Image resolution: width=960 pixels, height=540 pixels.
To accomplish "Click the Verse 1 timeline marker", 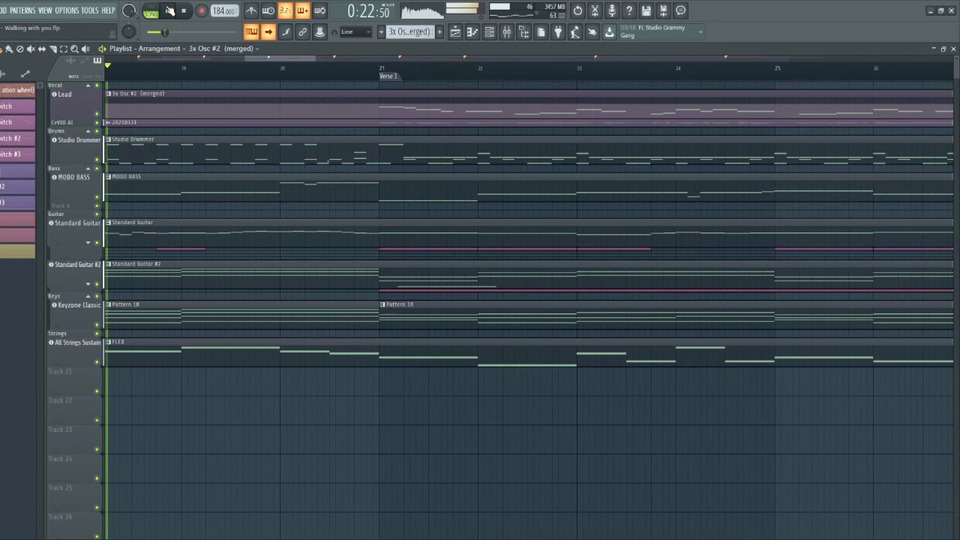I will pyautogui.click(x=388, y=76).
